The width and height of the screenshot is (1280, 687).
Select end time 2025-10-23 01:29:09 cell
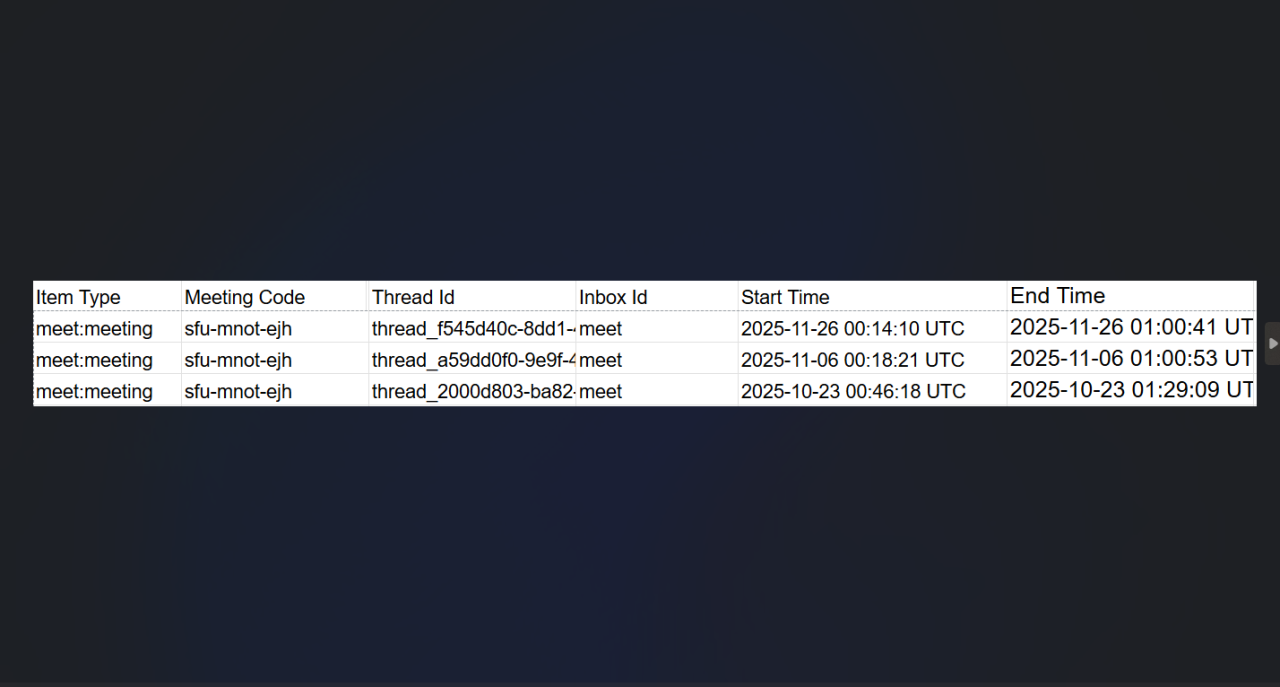coord(1130,390)
